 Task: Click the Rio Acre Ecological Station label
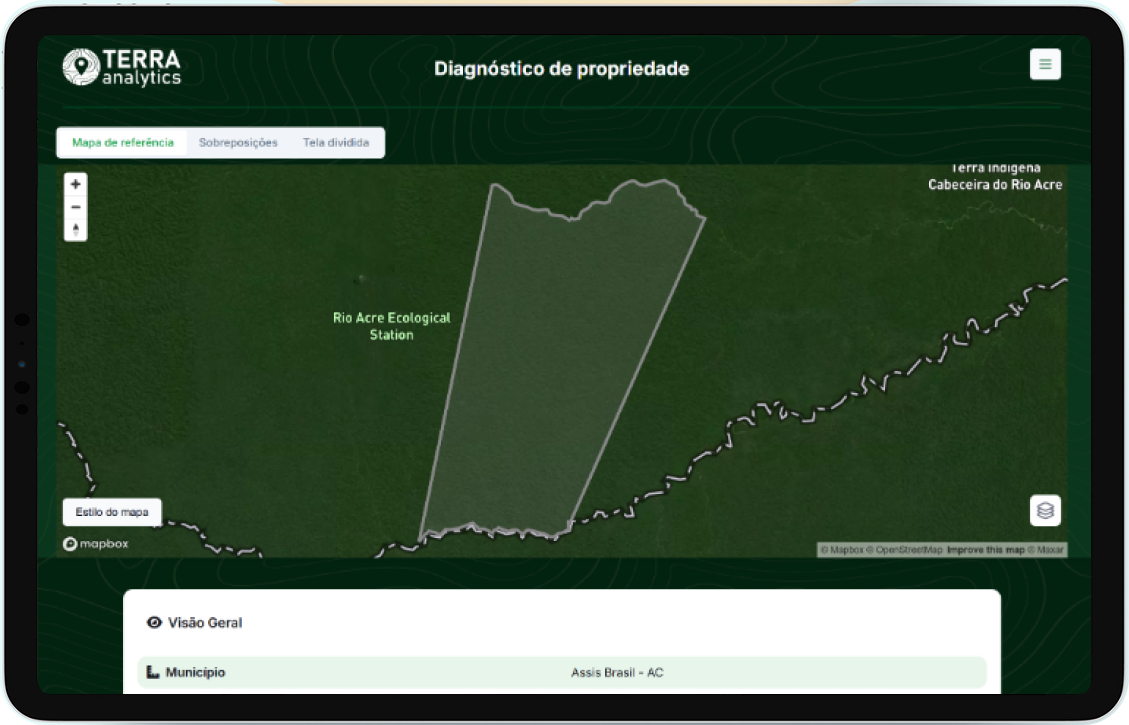[391, 326]
